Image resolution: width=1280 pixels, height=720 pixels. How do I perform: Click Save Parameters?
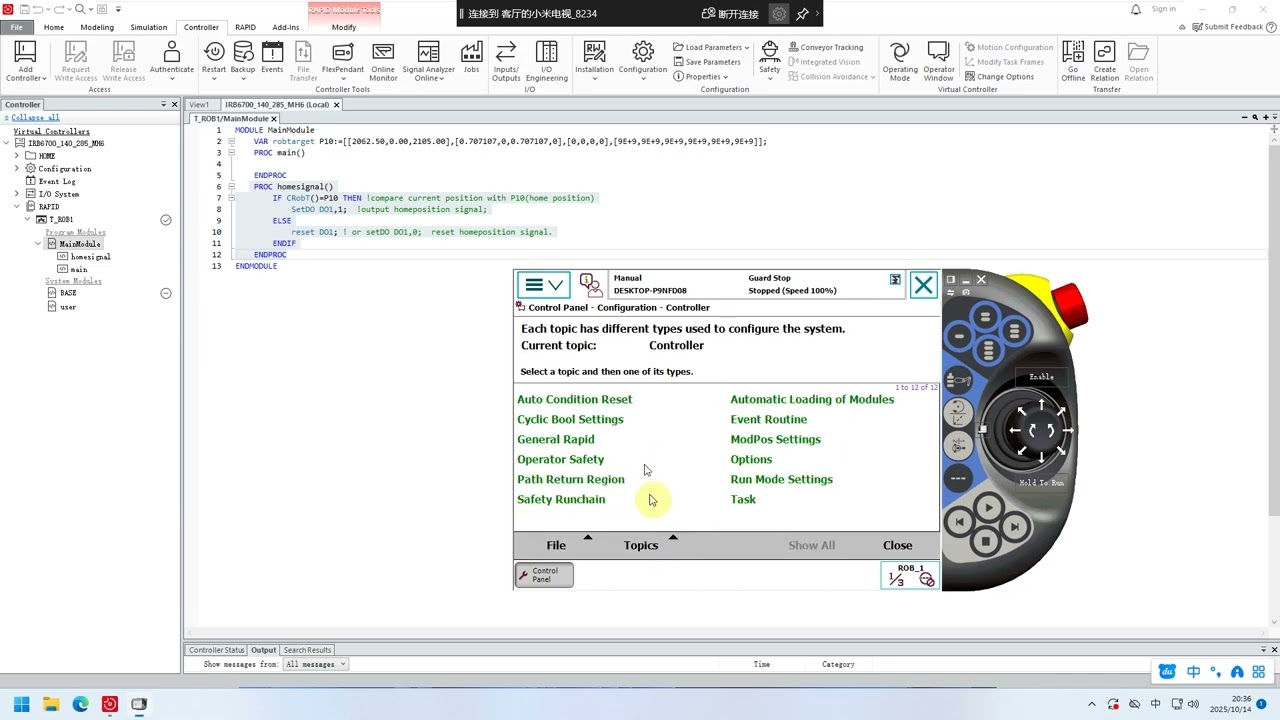pos(707,62)
